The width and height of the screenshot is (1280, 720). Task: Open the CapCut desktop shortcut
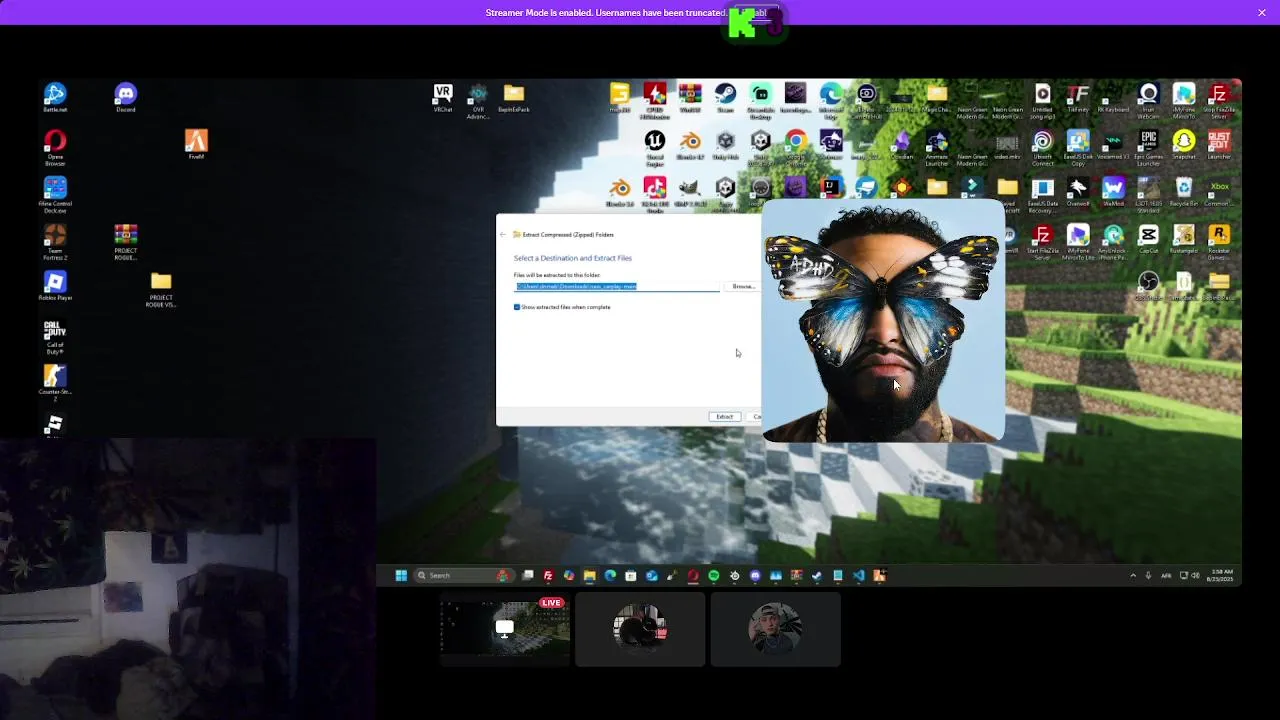1148,238
